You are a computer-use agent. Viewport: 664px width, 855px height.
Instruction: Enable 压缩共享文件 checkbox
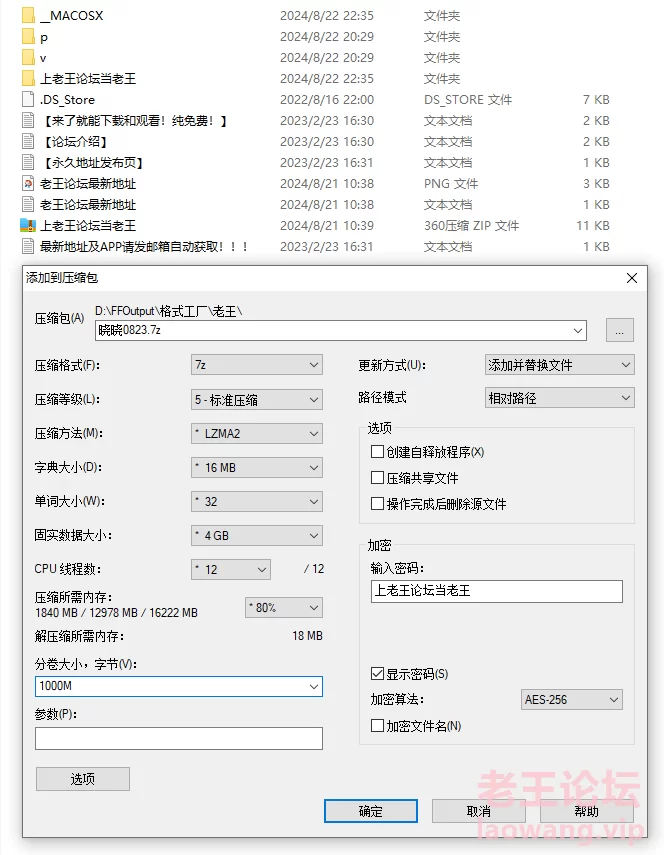pyautogui.click(x=377, y=478)
